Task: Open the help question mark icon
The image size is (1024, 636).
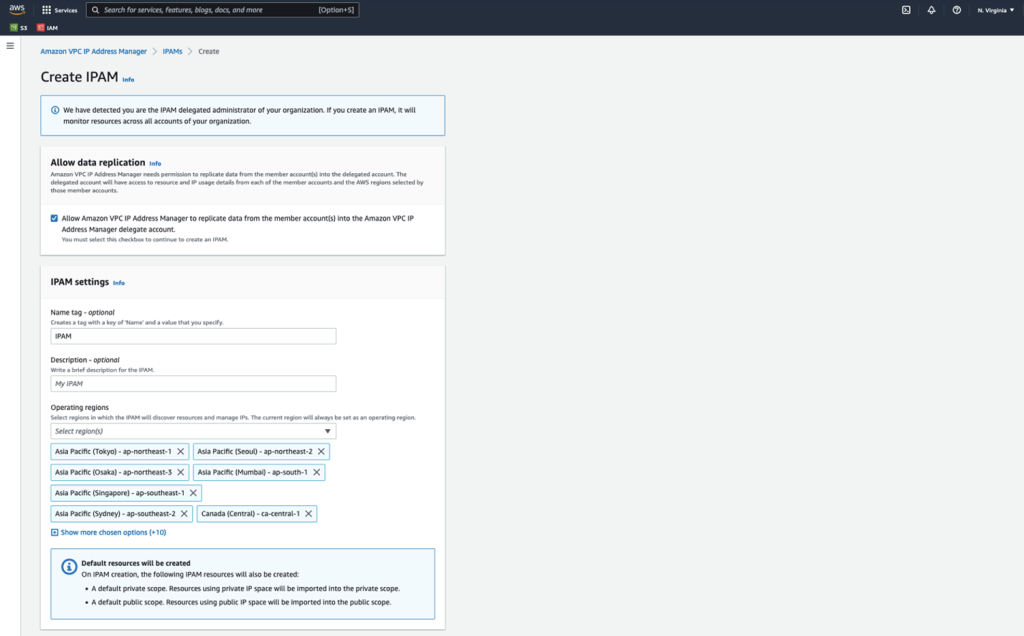Action: coord(957,10)
